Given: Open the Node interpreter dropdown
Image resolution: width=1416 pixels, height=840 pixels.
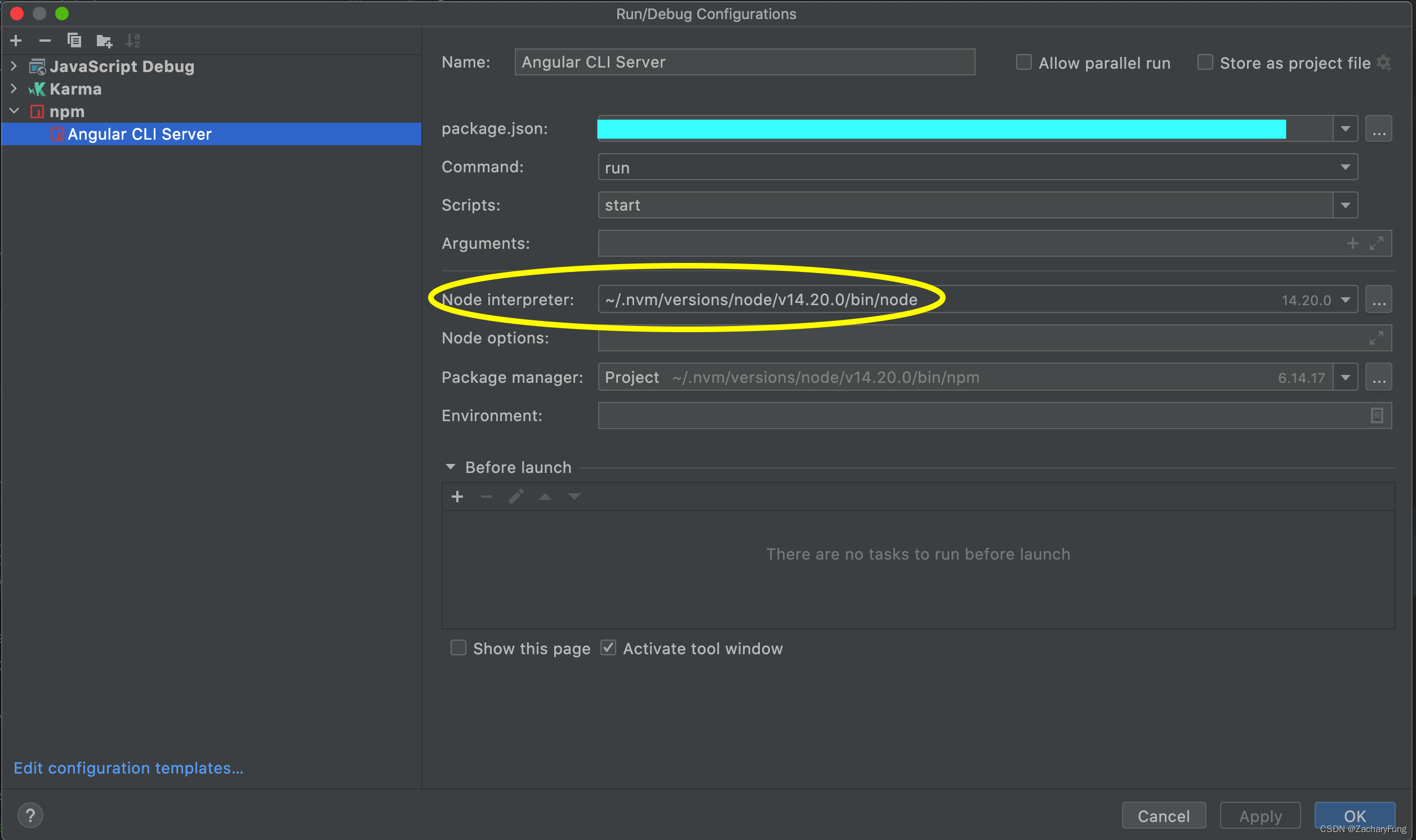Looking at the screenshot, I should coord(1346,300).
